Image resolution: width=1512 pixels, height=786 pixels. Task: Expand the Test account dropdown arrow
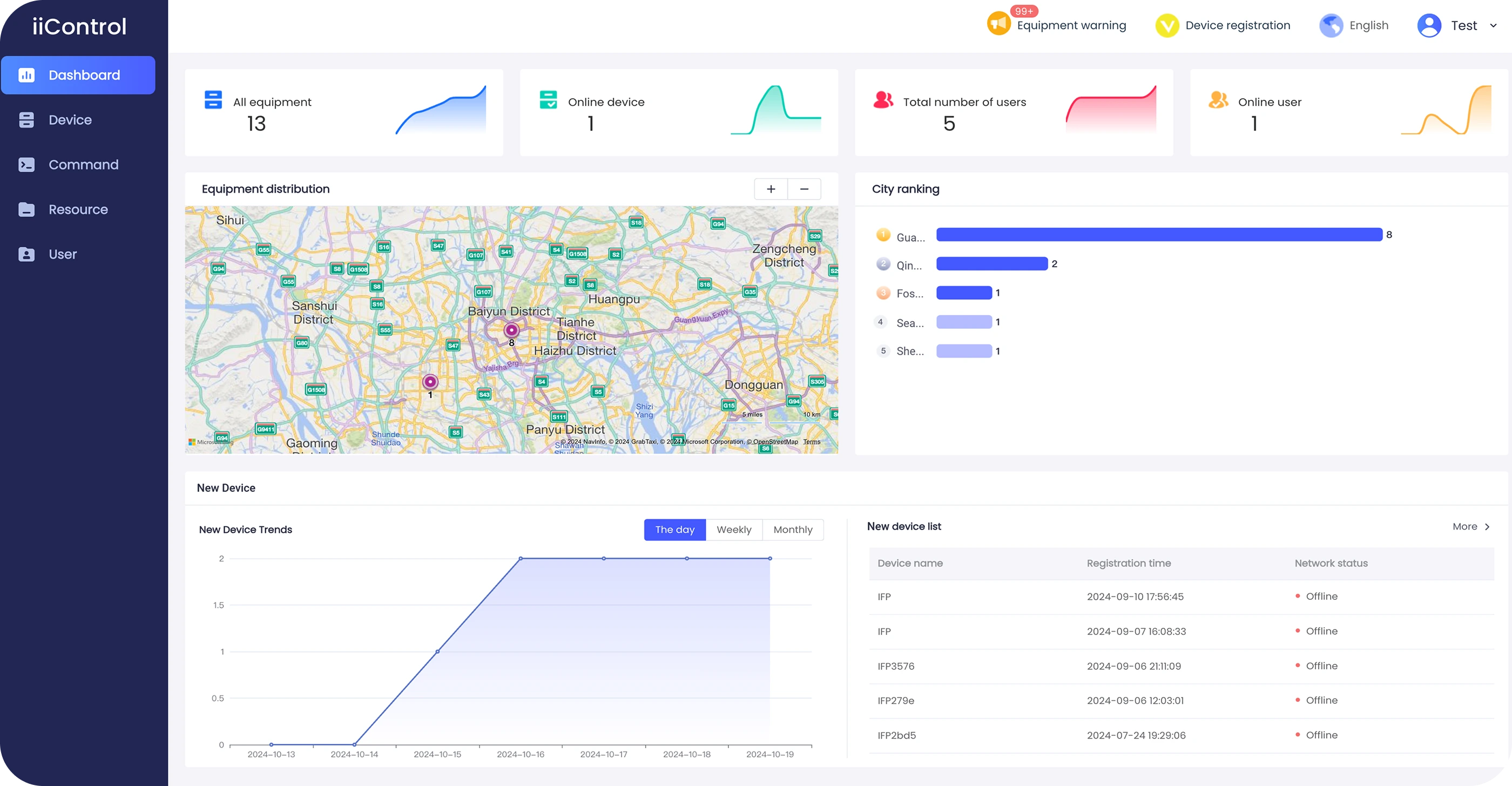(1493, 26)
